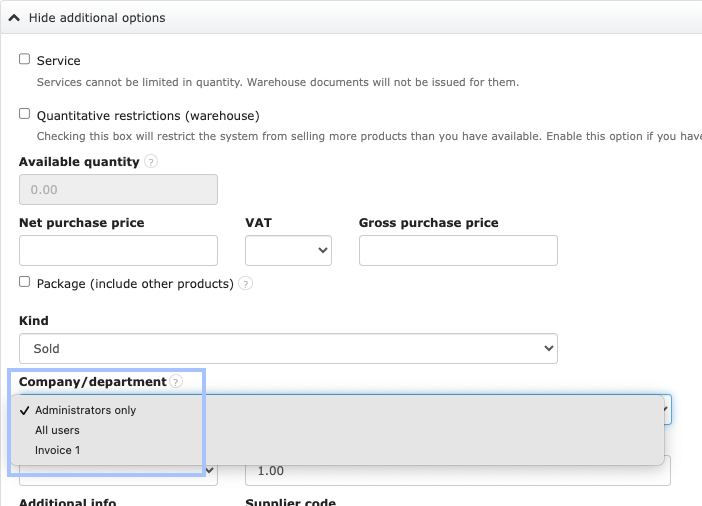Click help icon next to Company/department
Viewport: 702px width, 506px height.
coord(176,382)
